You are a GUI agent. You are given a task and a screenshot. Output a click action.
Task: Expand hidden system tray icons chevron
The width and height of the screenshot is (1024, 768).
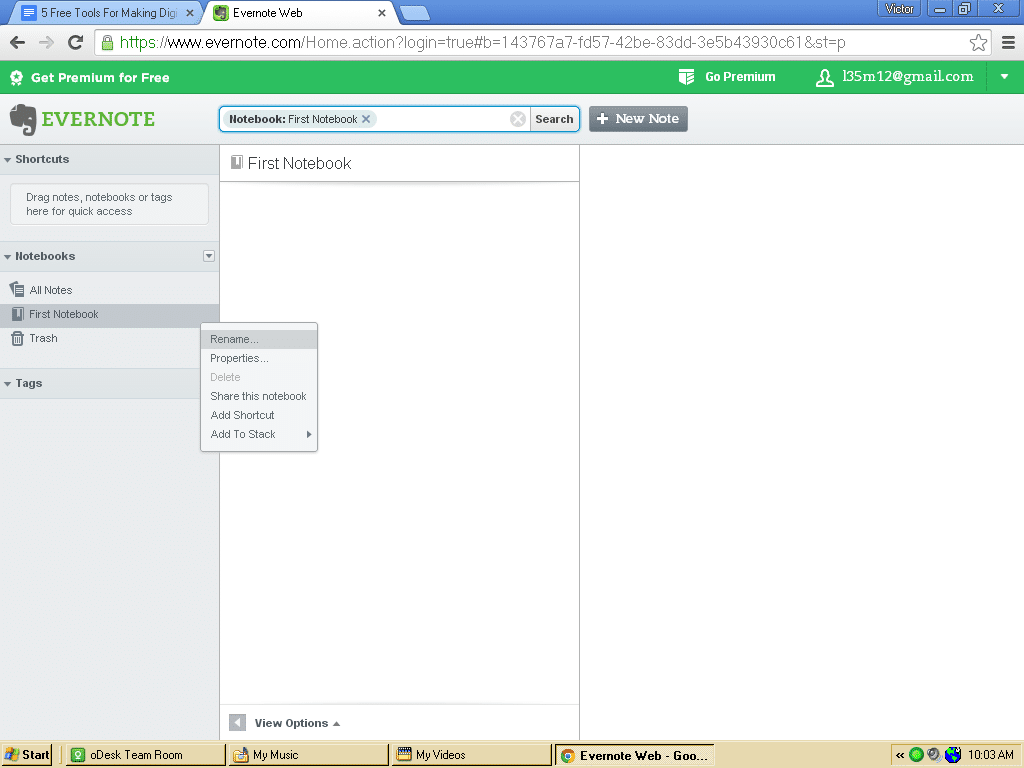(900, 755)
